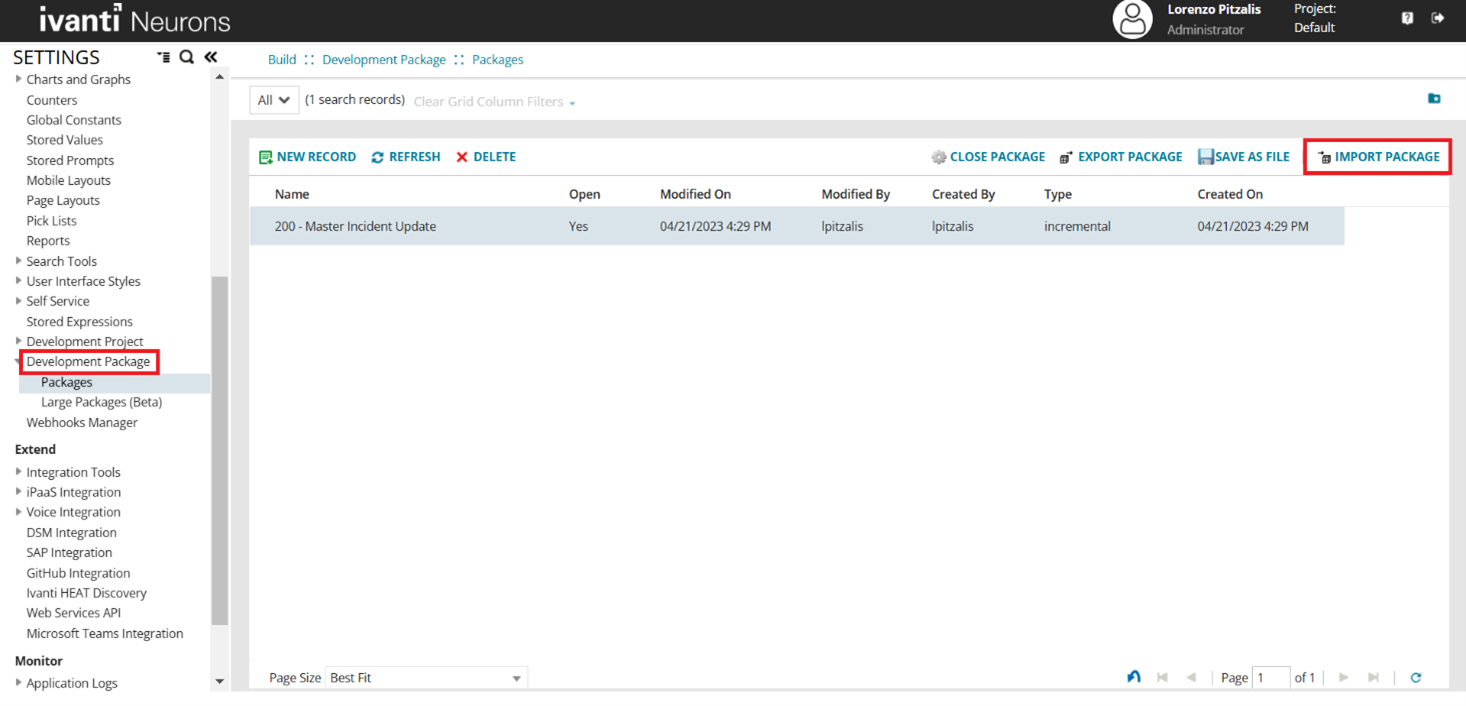Image resolution: width=1466 pixels, height=706 pixels.
Task: Open Stored Expressions settings
Action: pos(79,321)
